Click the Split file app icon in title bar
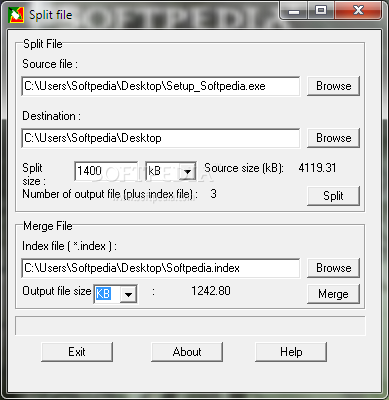Viewport: 389px width, 400px height. point(16,15)
